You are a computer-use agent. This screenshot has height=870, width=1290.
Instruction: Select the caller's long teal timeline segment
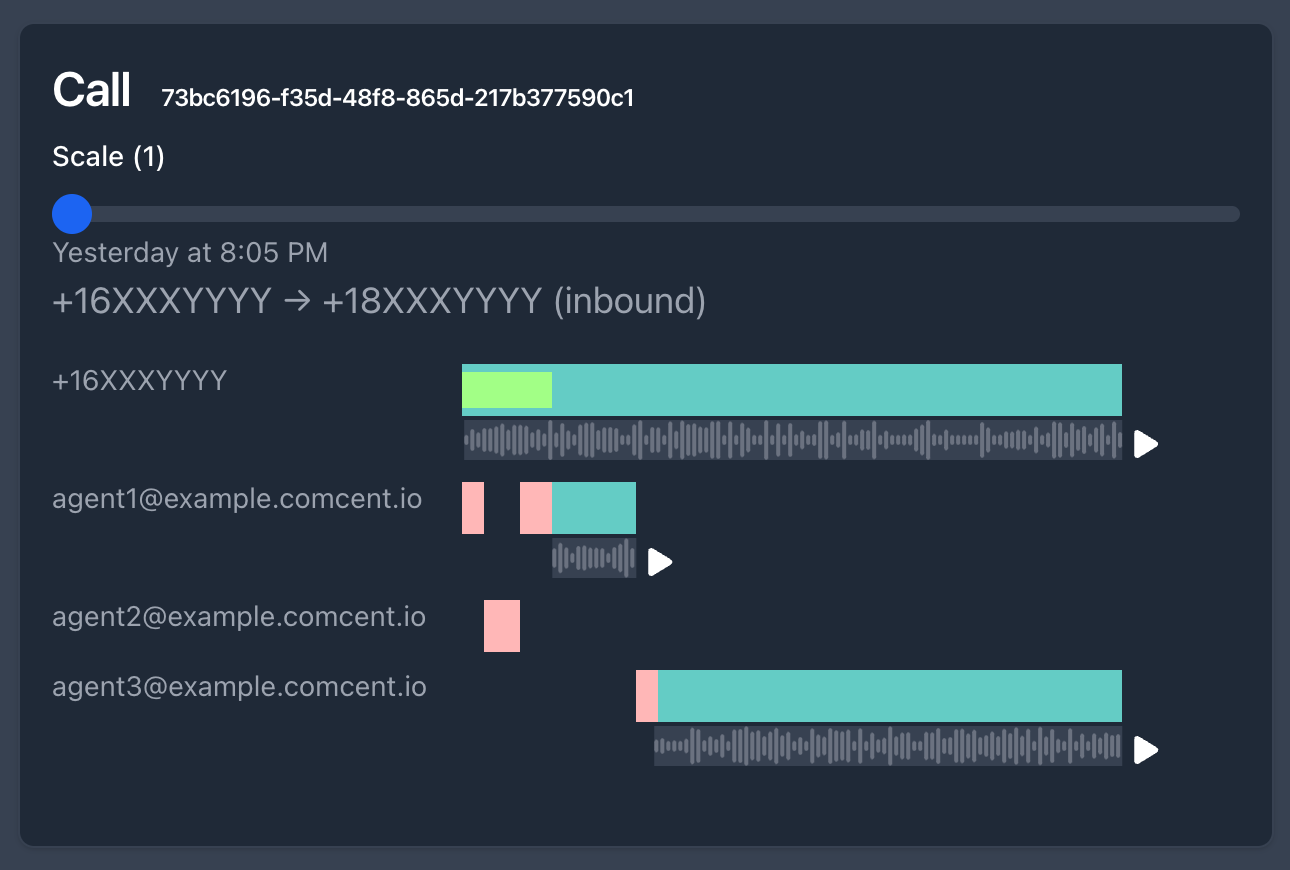837,390
